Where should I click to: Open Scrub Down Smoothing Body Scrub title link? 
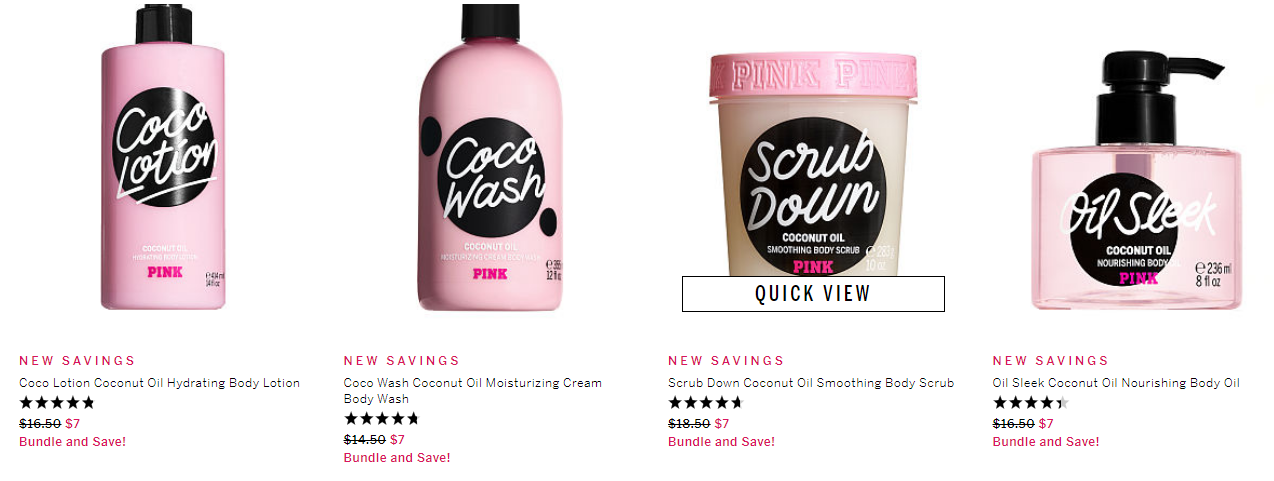[811, 383]
